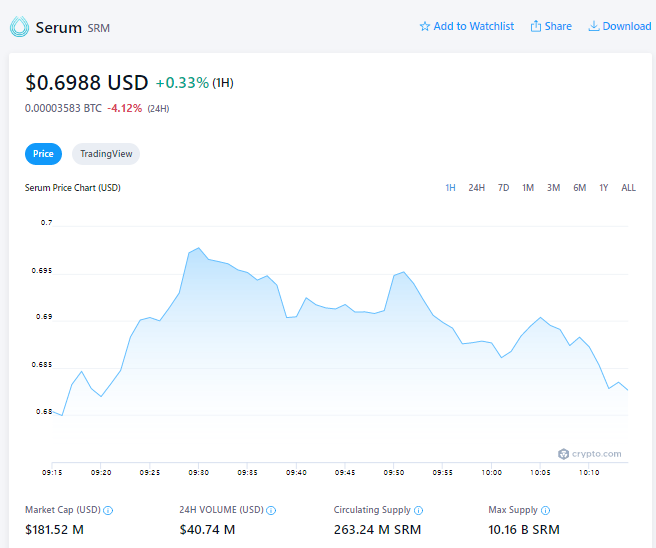The width and height of the screenshot is (656, 548).
Task: Share the Serum price page
Action: point(551,26)
